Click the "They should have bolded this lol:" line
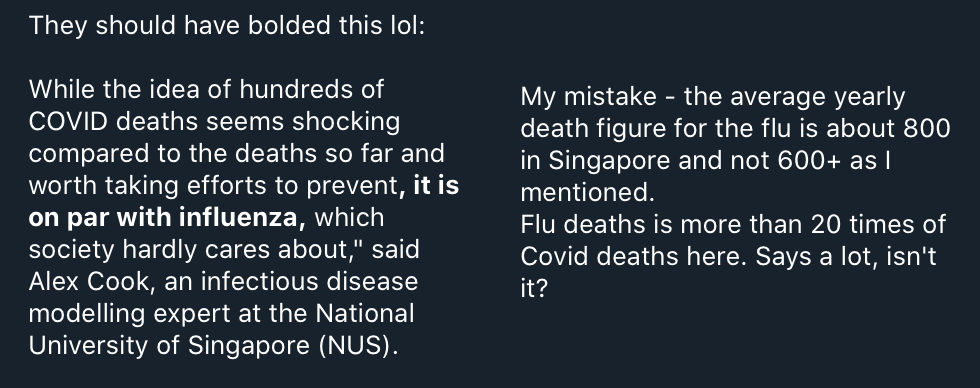The image size is (980, 388). coord(227,26)
